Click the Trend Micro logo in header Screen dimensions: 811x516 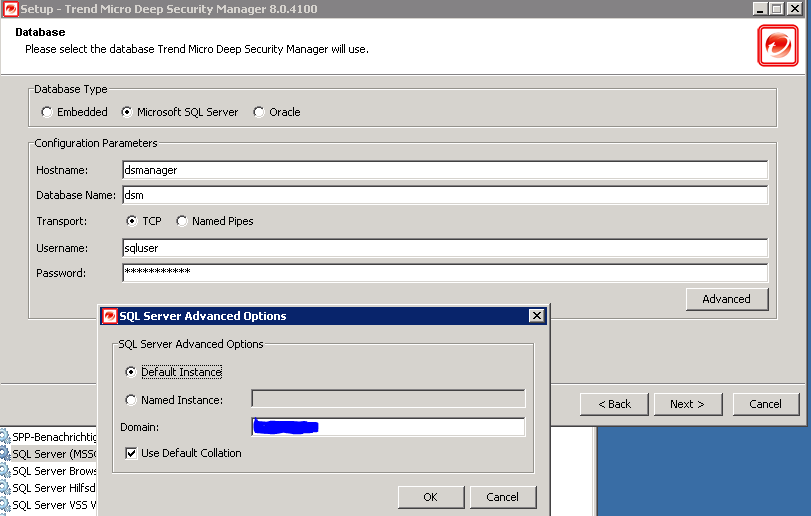[x=778, y=45]
